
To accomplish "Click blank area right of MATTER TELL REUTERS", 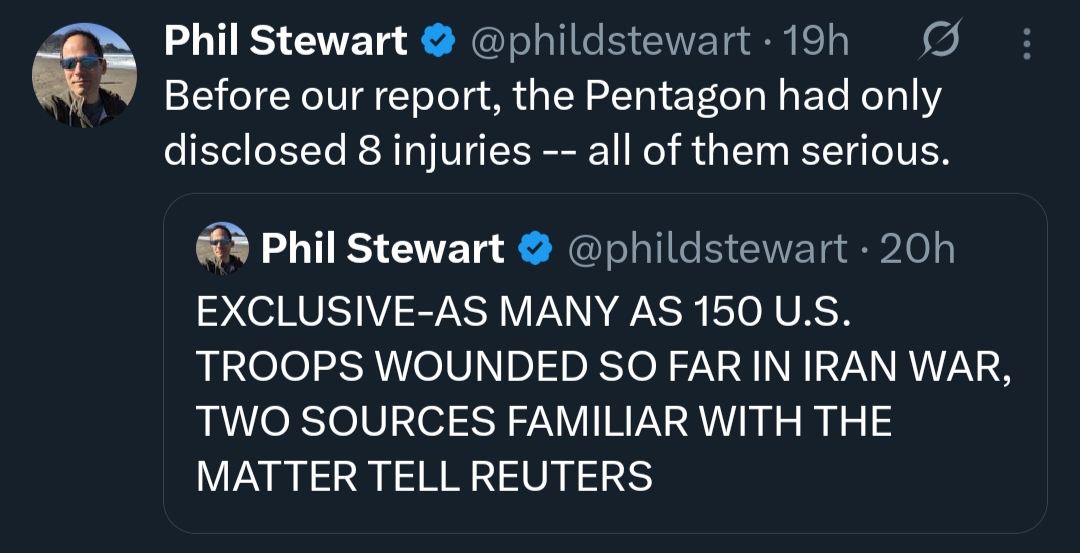I will click(x=850, y=475).
